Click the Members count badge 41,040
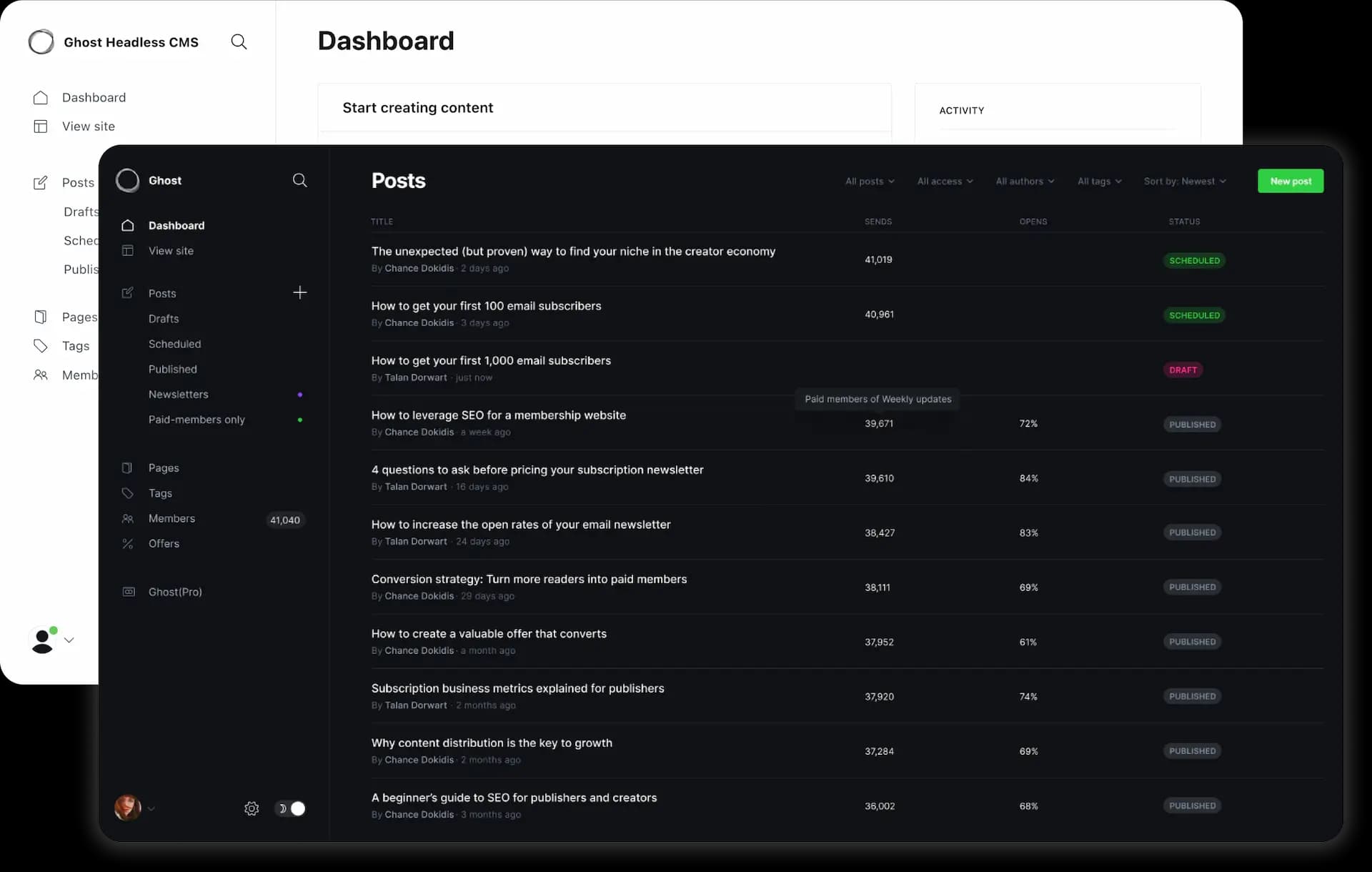This screenshot has height=872, width=1372. 284,520
